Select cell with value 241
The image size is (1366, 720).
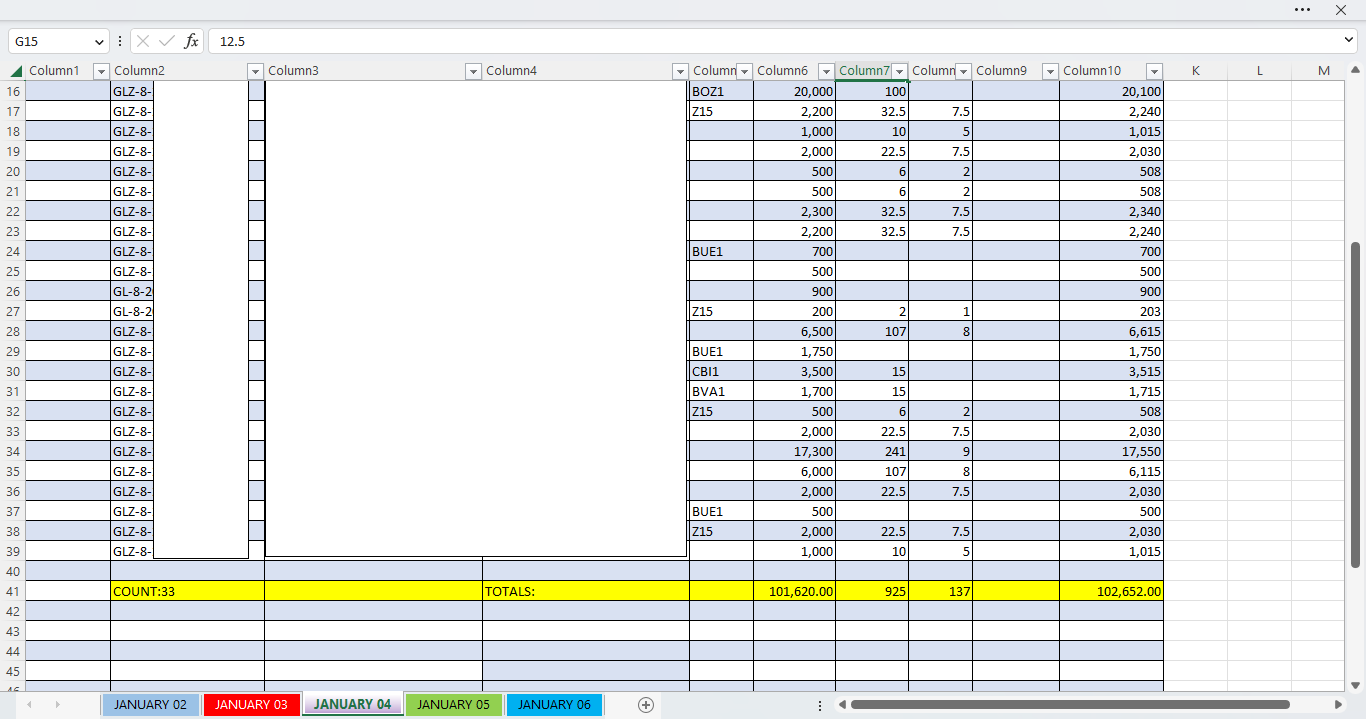click(872, 451)
